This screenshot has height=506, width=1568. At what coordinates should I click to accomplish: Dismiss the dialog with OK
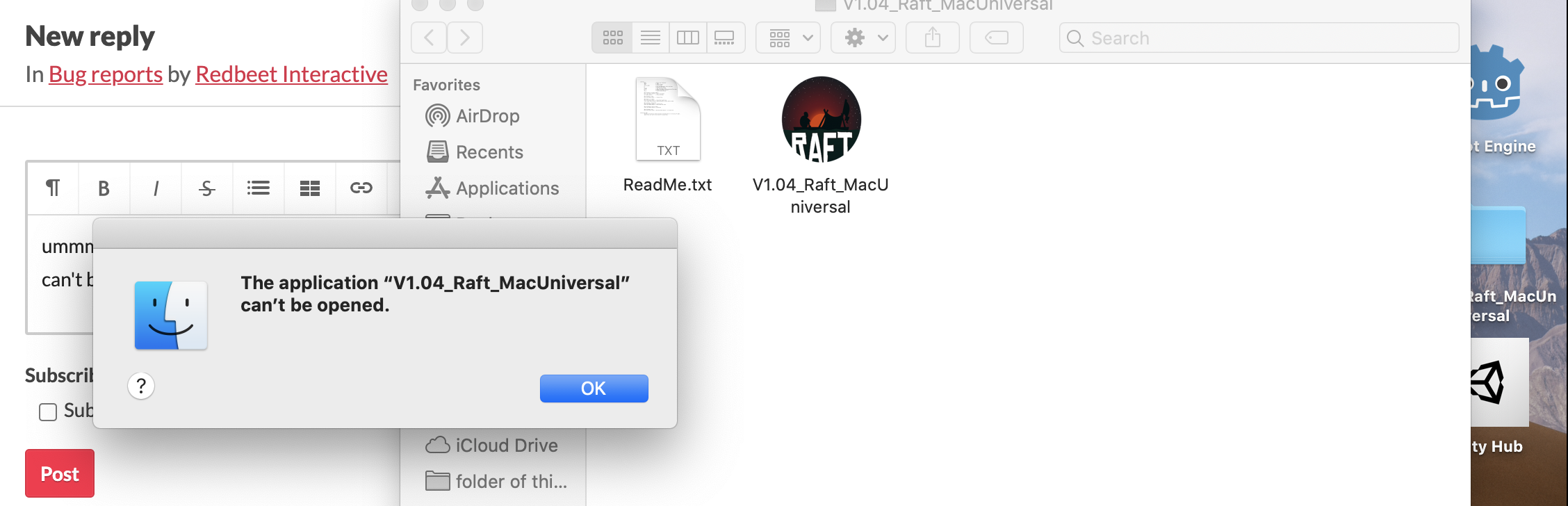click(x=594, y=389)
